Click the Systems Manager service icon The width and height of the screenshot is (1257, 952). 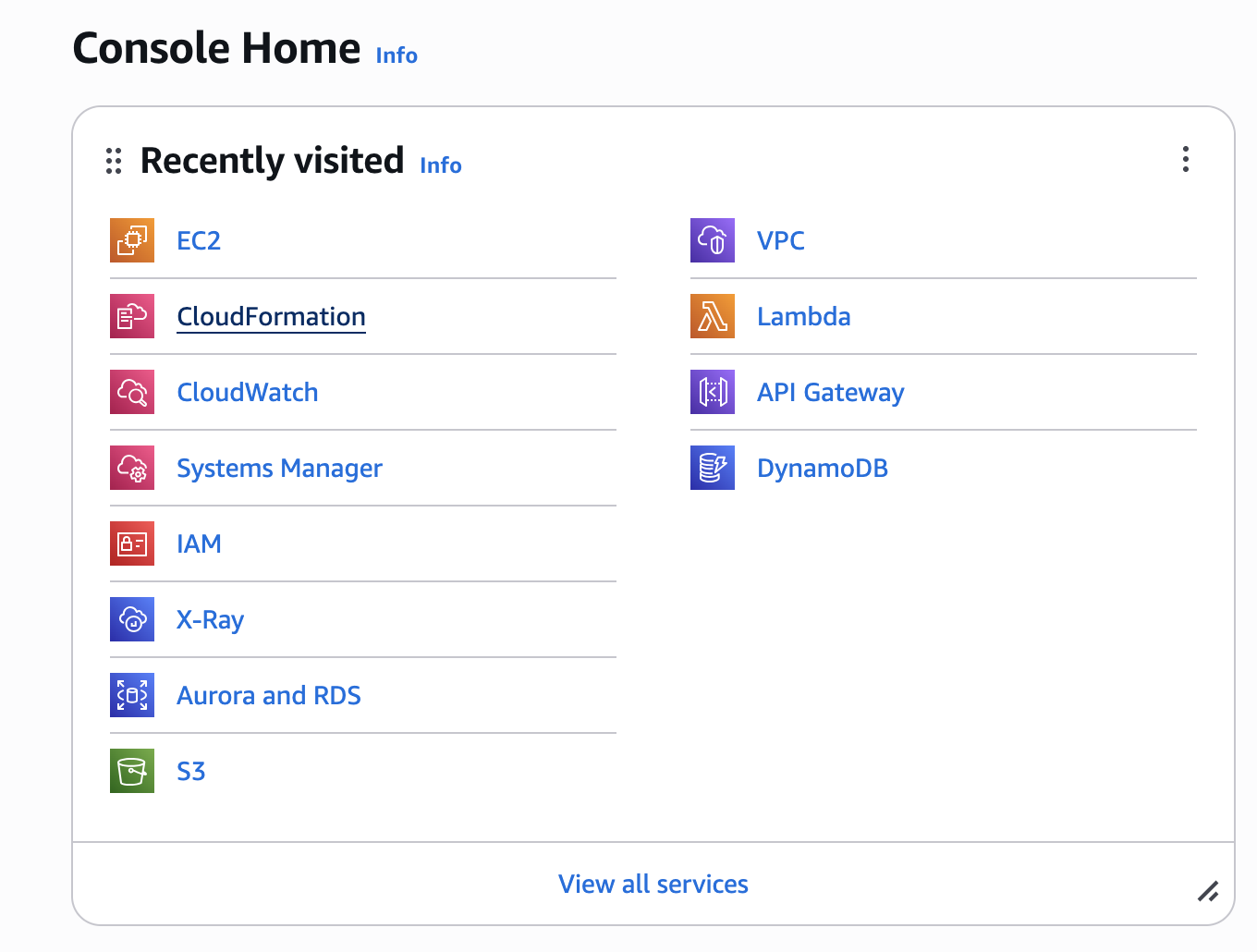[x=131, y=468]
